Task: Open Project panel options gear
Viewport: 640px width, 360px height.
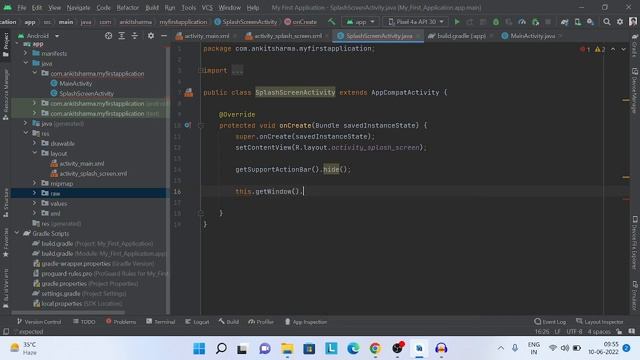Action: point(151,36)
